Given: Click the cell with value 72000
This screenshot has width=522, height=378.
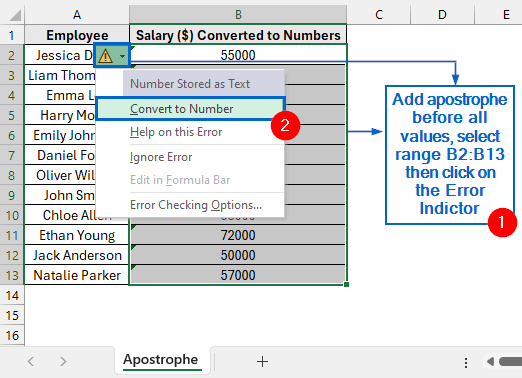Looking at the screenshot, I should click(x=238, y=235).
